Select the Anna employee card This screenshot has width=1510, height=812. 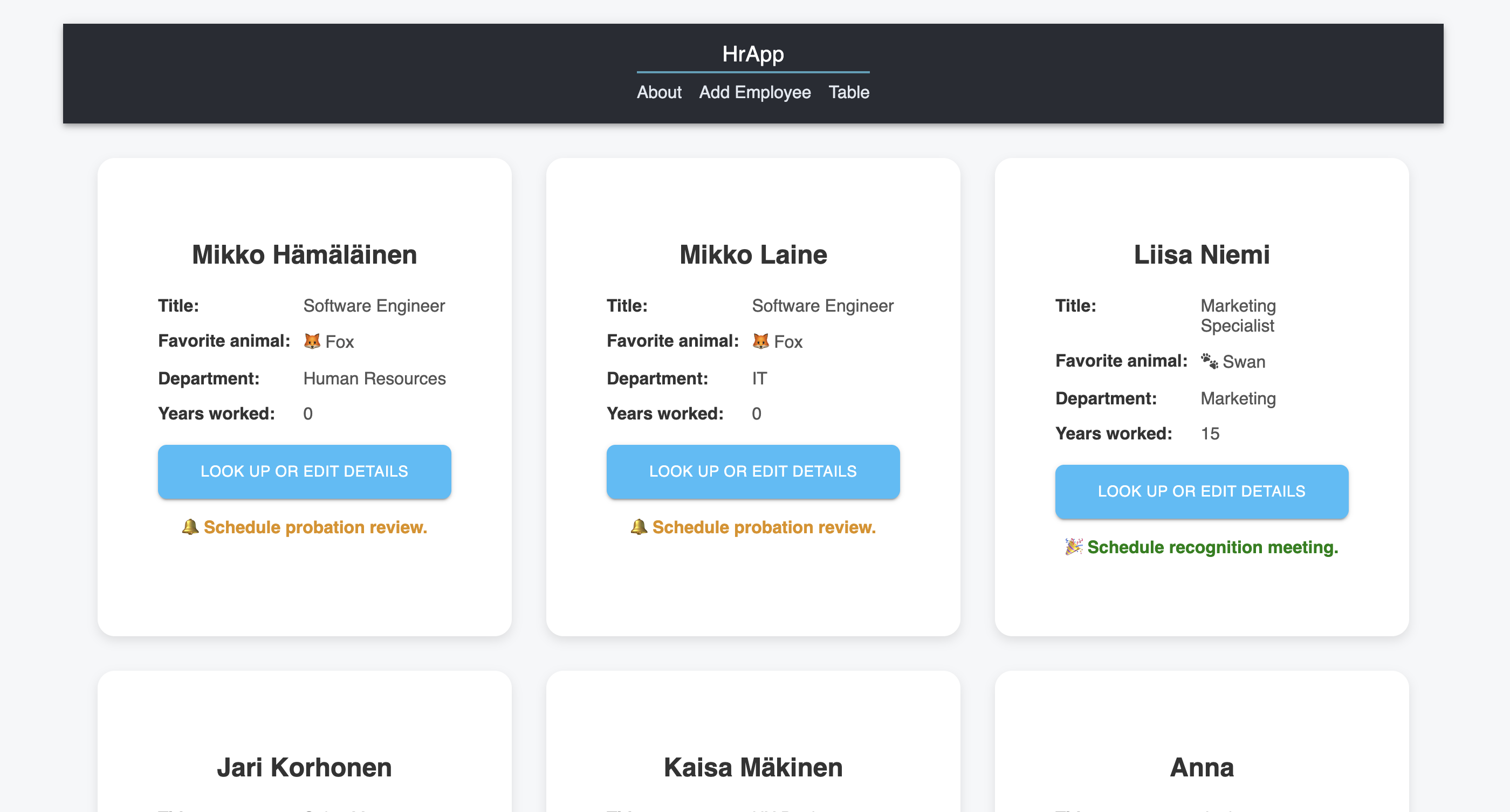[1202, 767]
